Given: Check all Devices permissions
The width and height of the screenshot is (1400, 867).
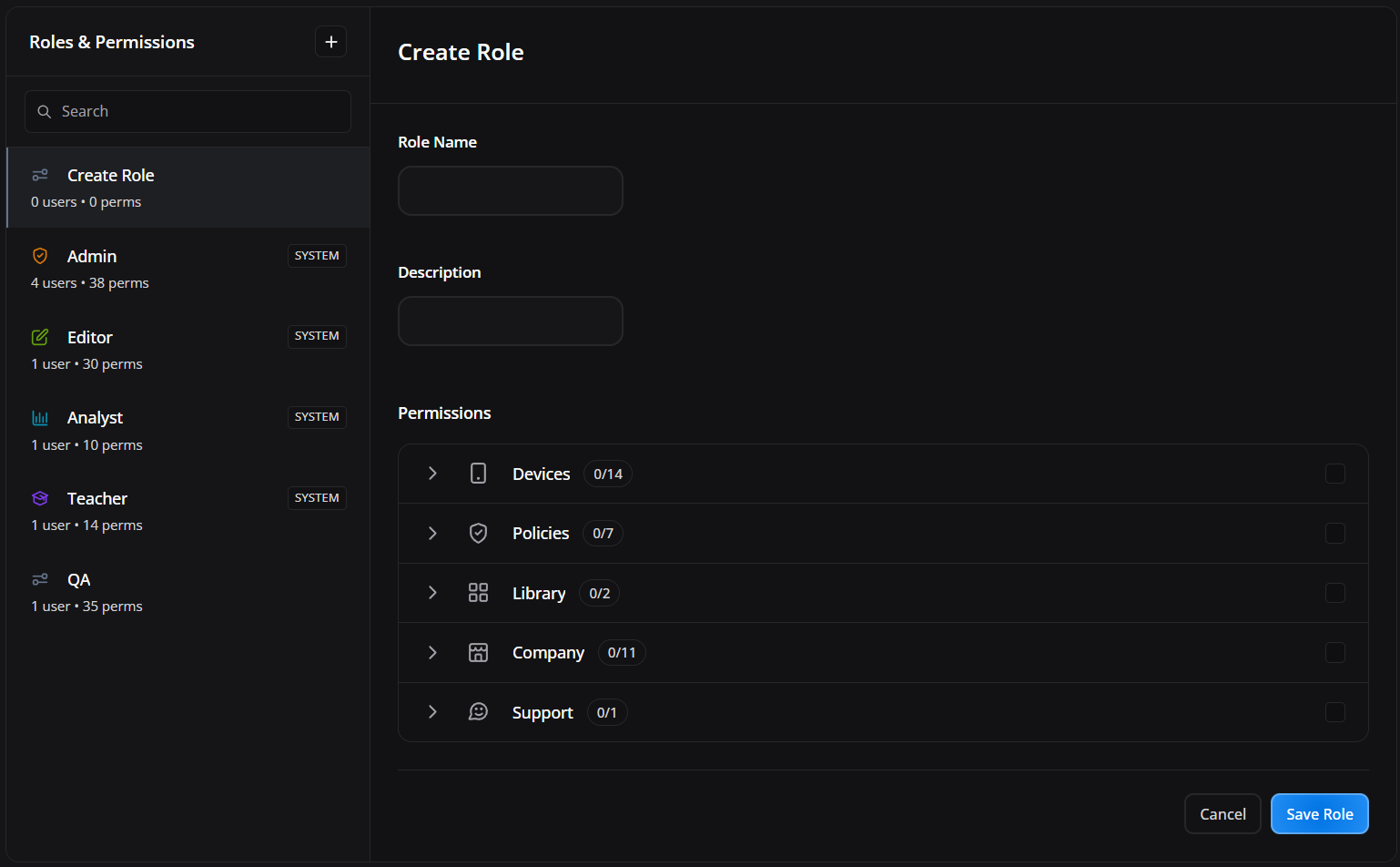Looking at the screenshot, I should [x=1335, y=474].
